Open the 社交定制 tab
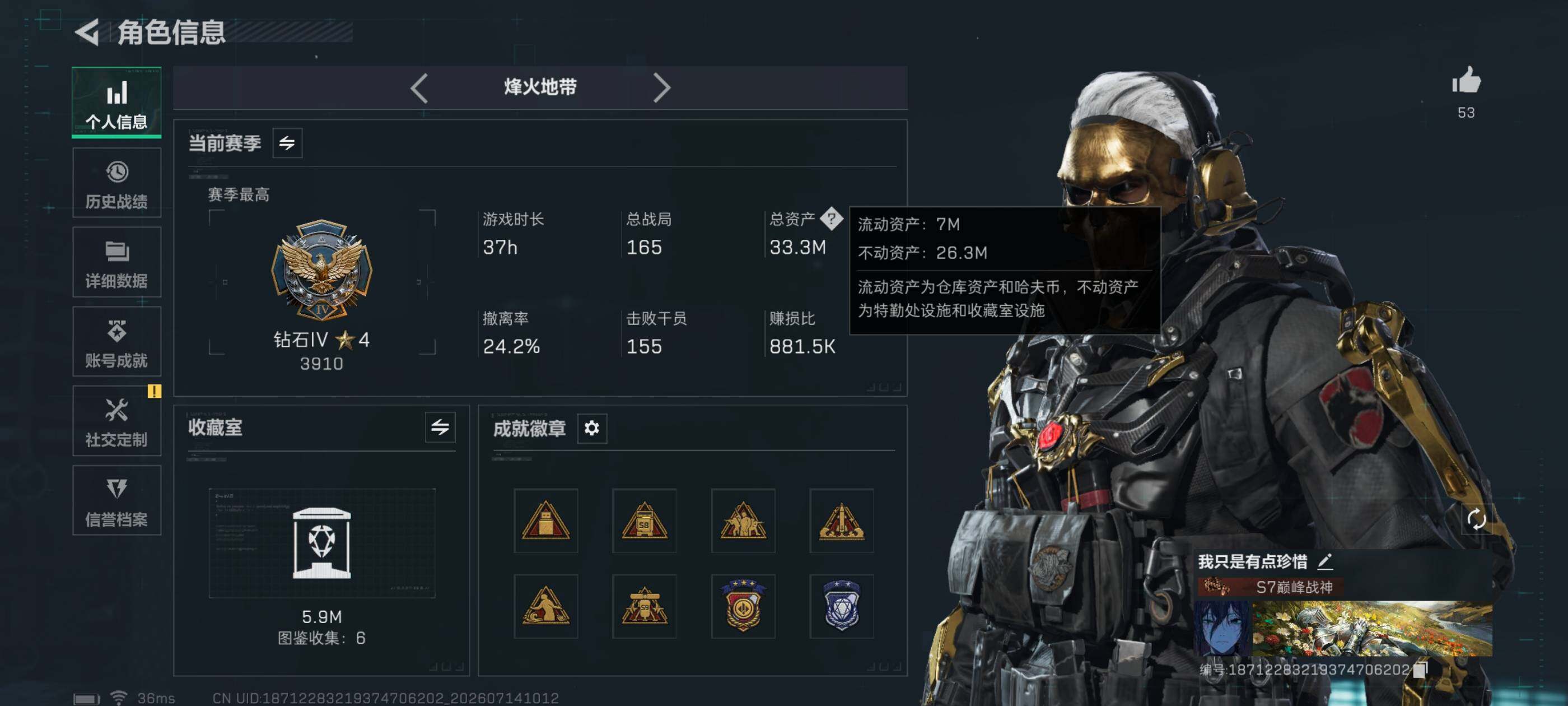Screen dimensions: 1568x706 [x=117, y=421]
